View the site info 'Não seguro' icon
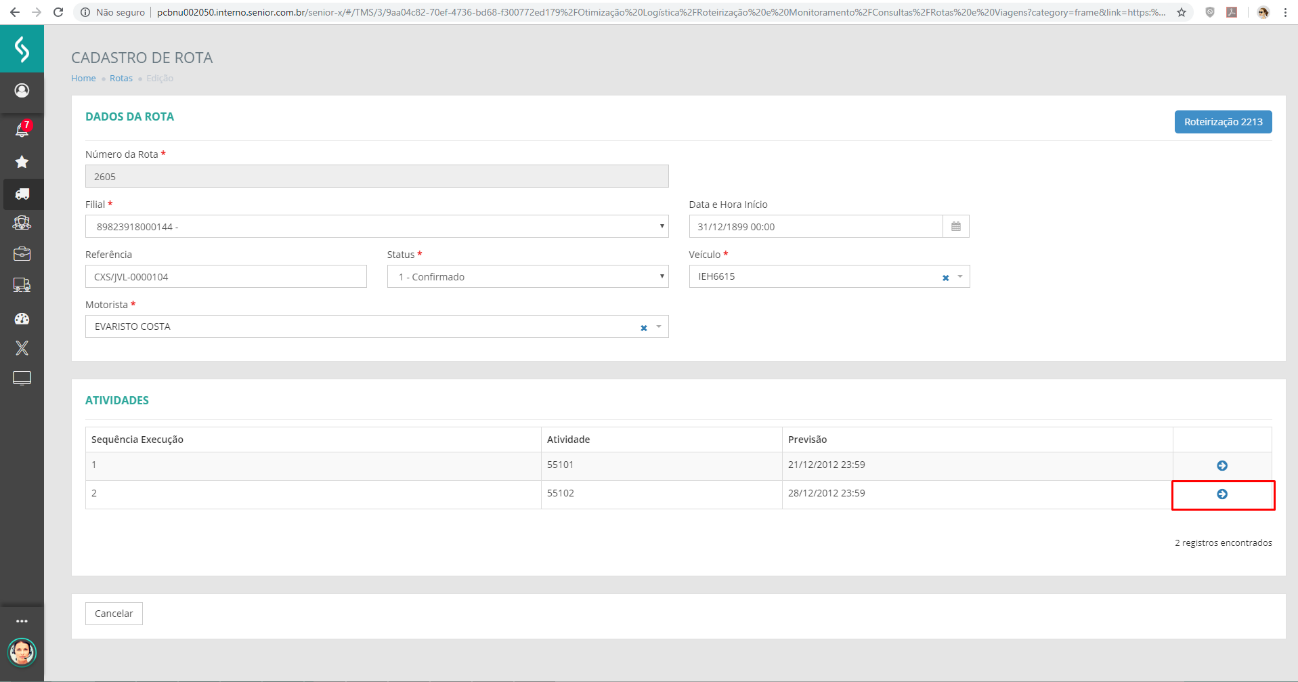1298x682 pixels. click(85, 13)
